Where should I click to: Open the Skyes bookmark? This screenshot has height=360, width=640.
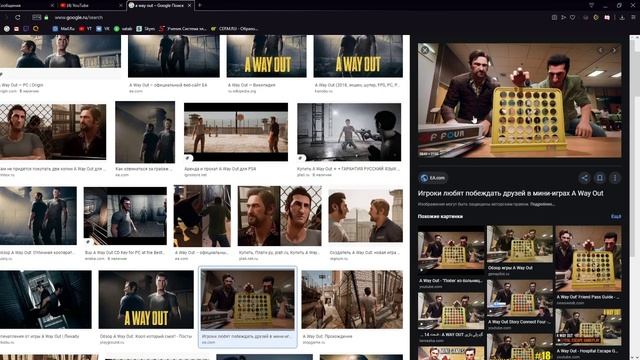(146, 29)
